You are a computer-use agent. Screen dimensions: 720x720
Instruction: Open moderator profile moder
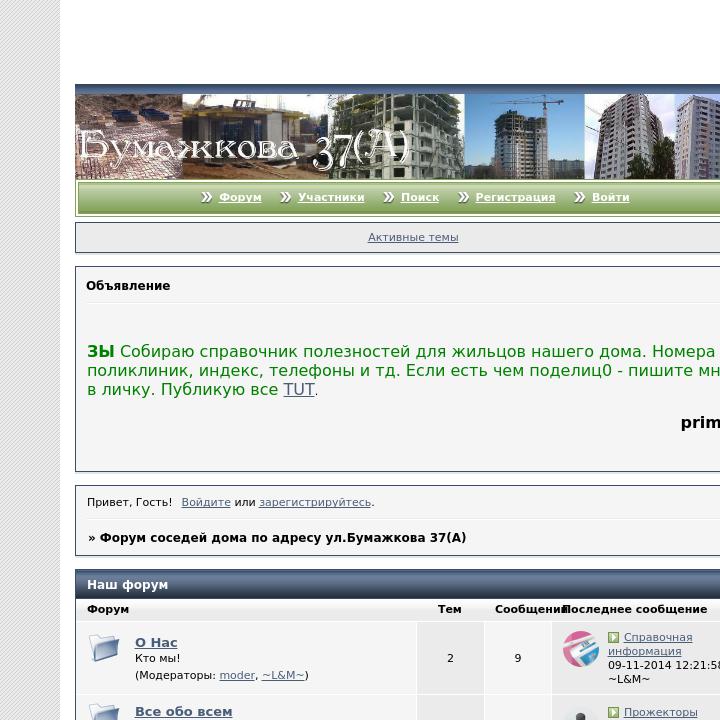pos(237,675)
